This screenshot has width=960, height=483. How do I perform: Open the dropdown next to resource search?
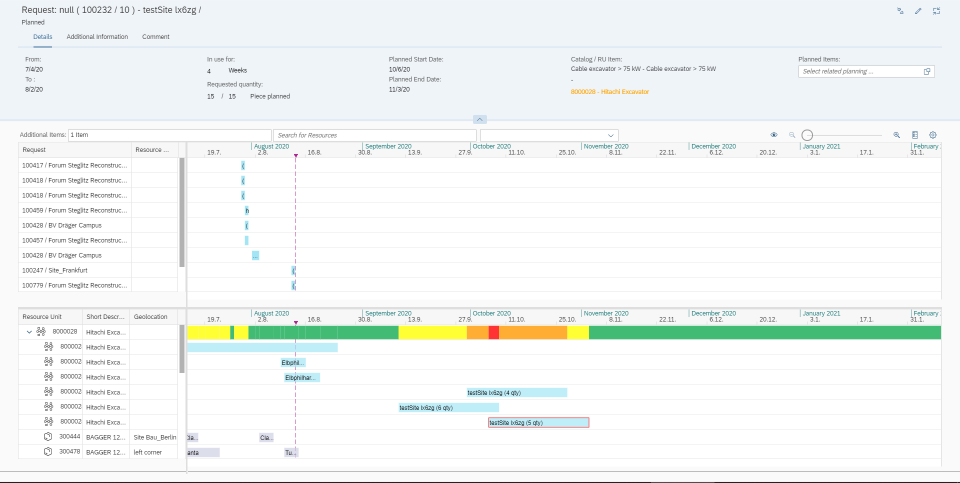pyautogui.click(x=611, y=135)
